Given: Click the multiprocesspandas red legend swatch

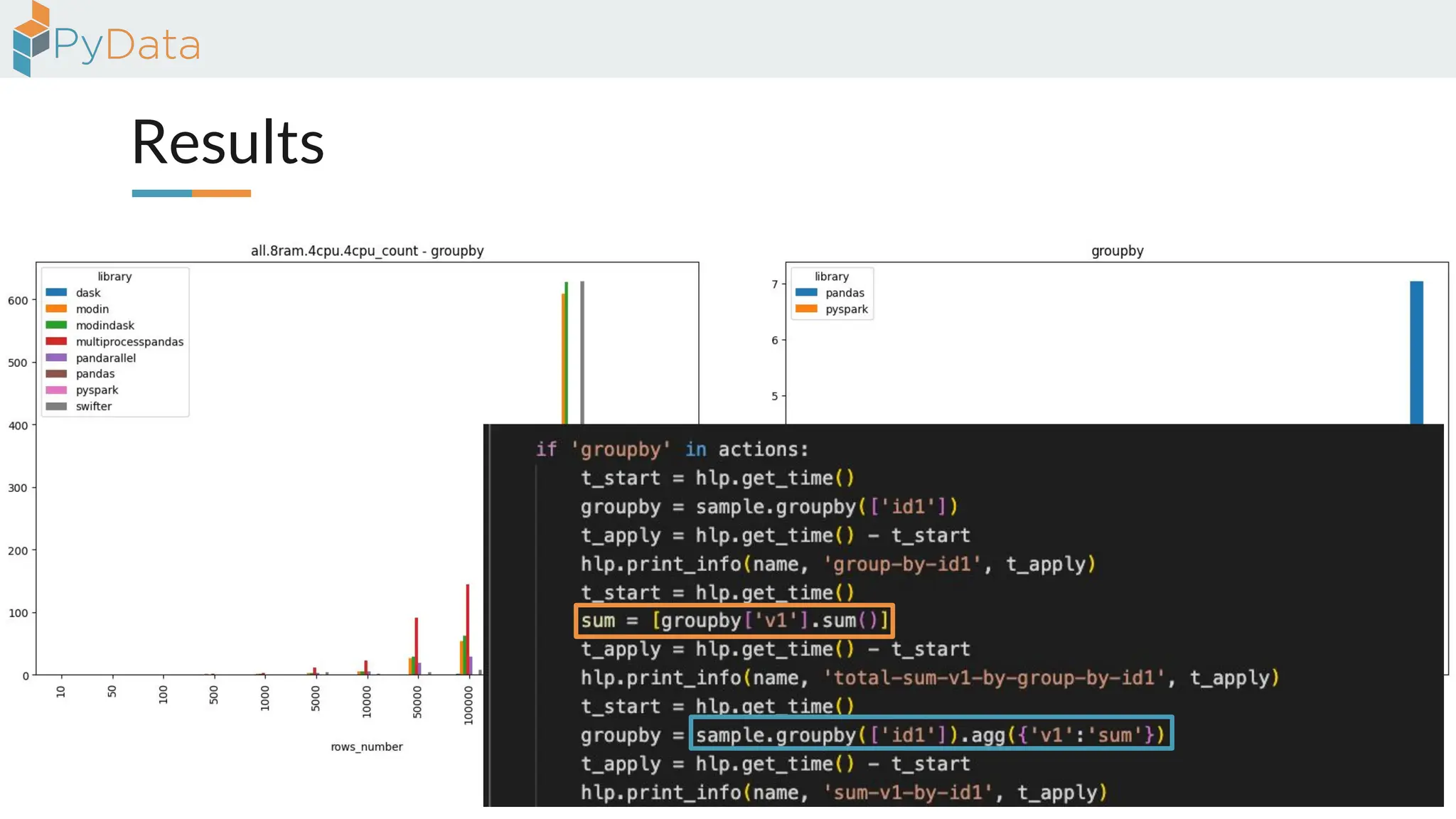Looking at the screenshot, I should 56,341.
